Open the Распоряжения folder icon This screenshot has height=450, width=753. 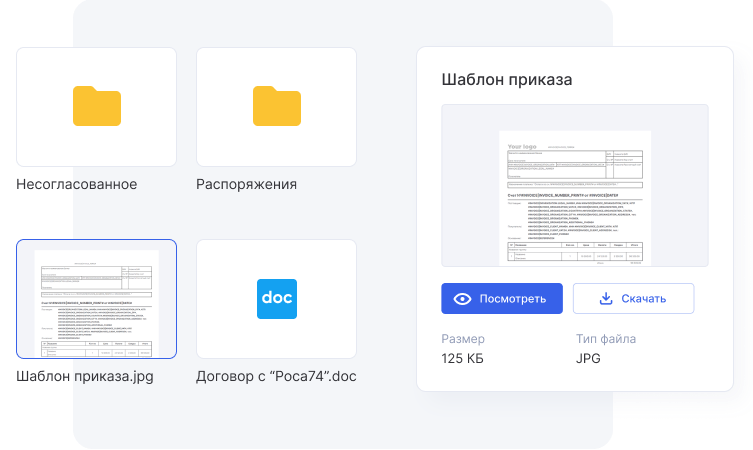(277, 106)
